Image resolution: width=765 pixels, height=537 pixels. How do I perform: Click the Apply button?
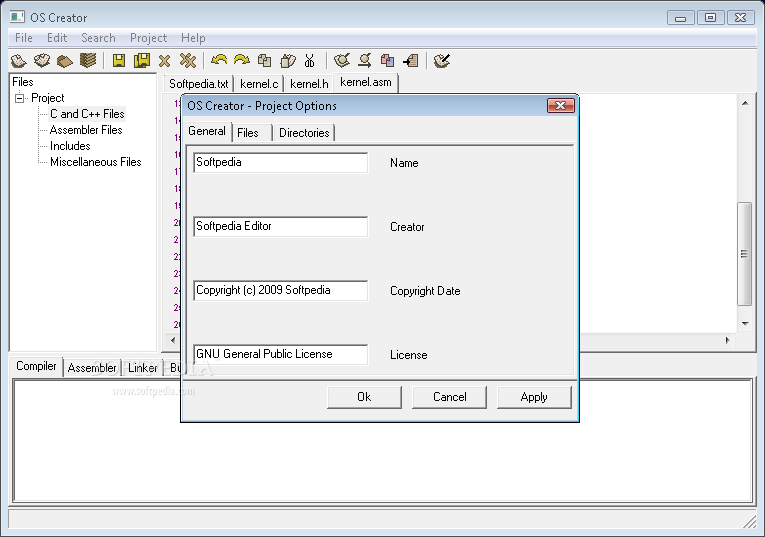click(534, 397)
